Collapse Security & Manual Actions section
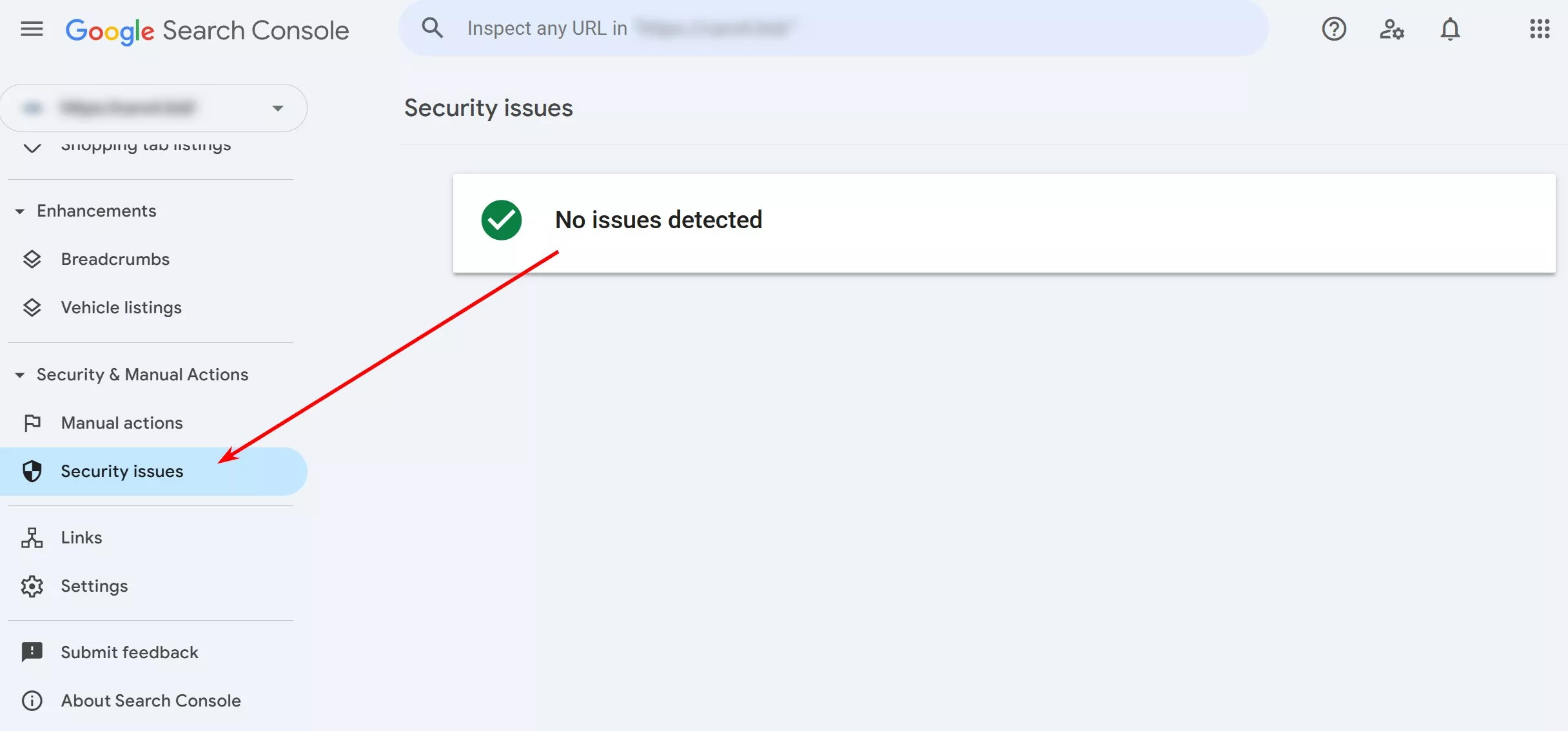This screenshot has width=1568, height=731. pos(20,375)
